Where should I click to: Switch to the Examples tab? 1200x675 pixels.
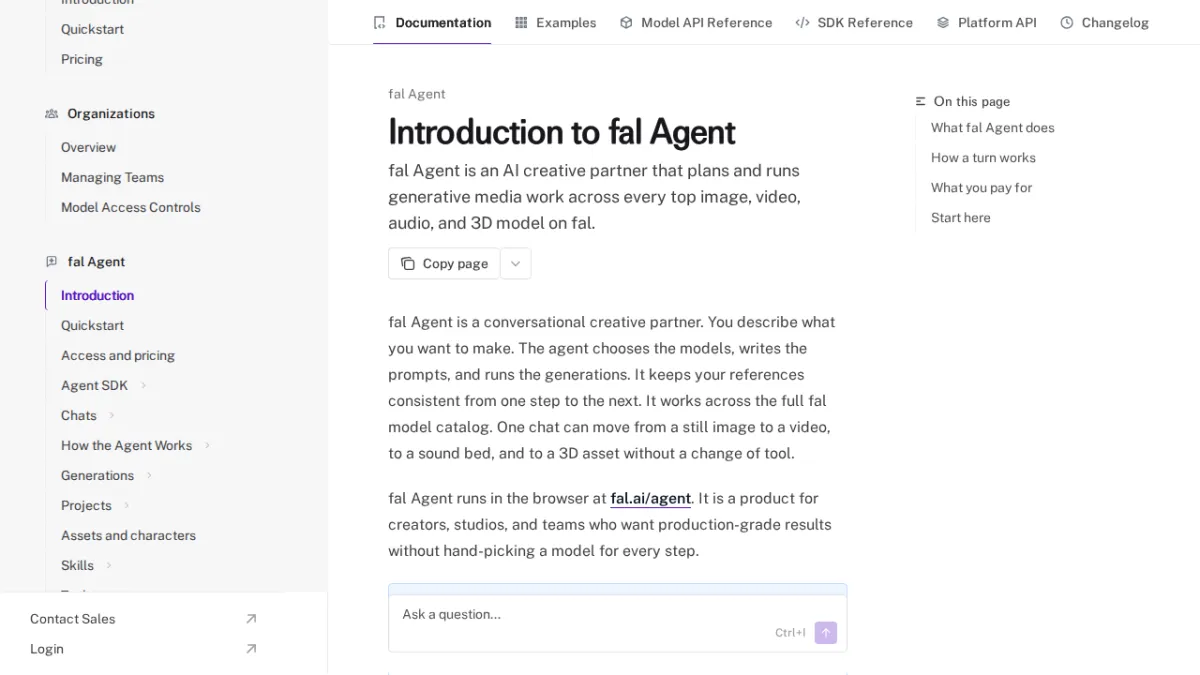(x=555, y=22)
